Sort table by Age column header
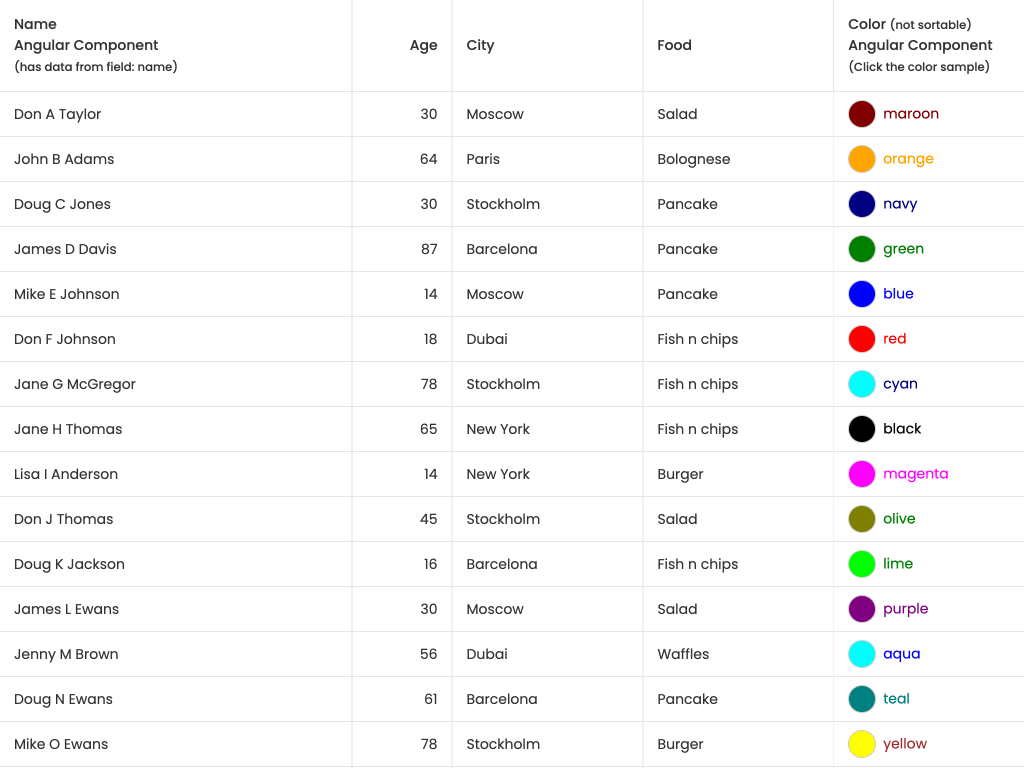 pos(423,45)
